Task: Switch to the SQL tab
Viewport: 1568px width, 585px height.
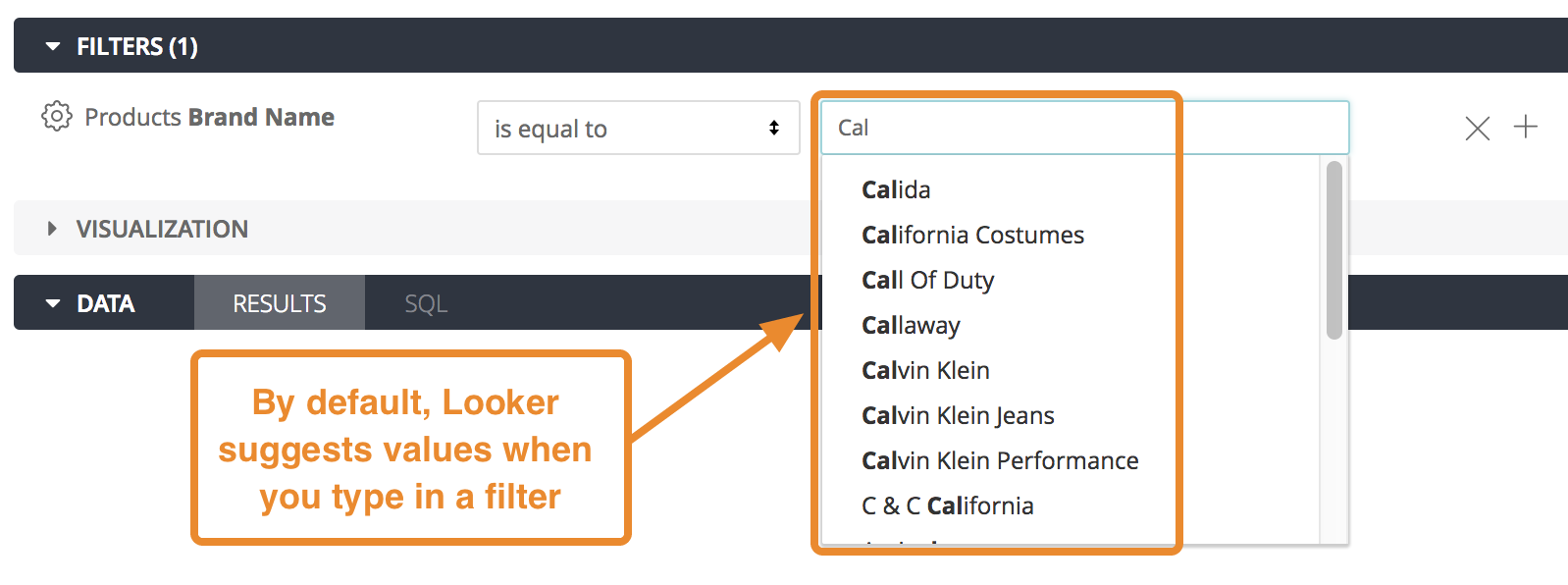Action: coord(425,303)
